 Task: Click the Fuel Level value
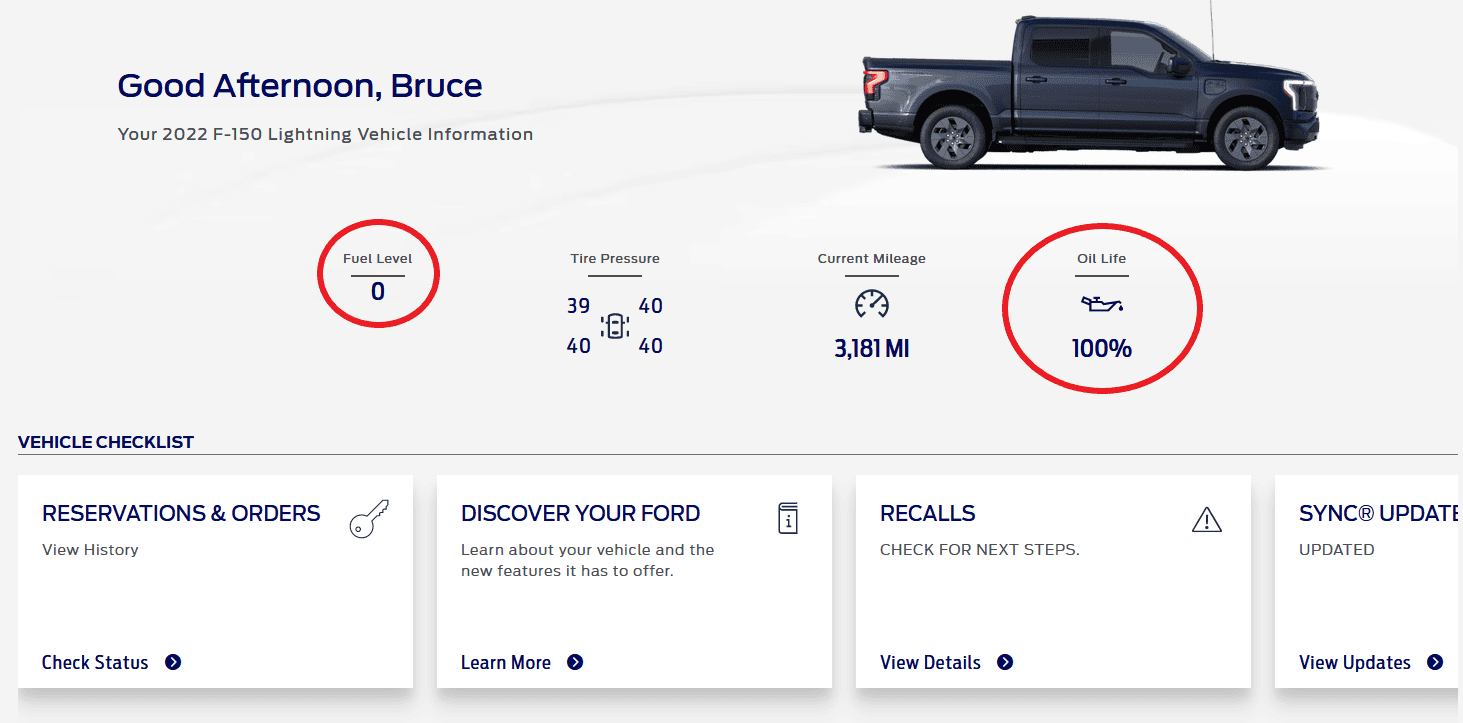377,292
